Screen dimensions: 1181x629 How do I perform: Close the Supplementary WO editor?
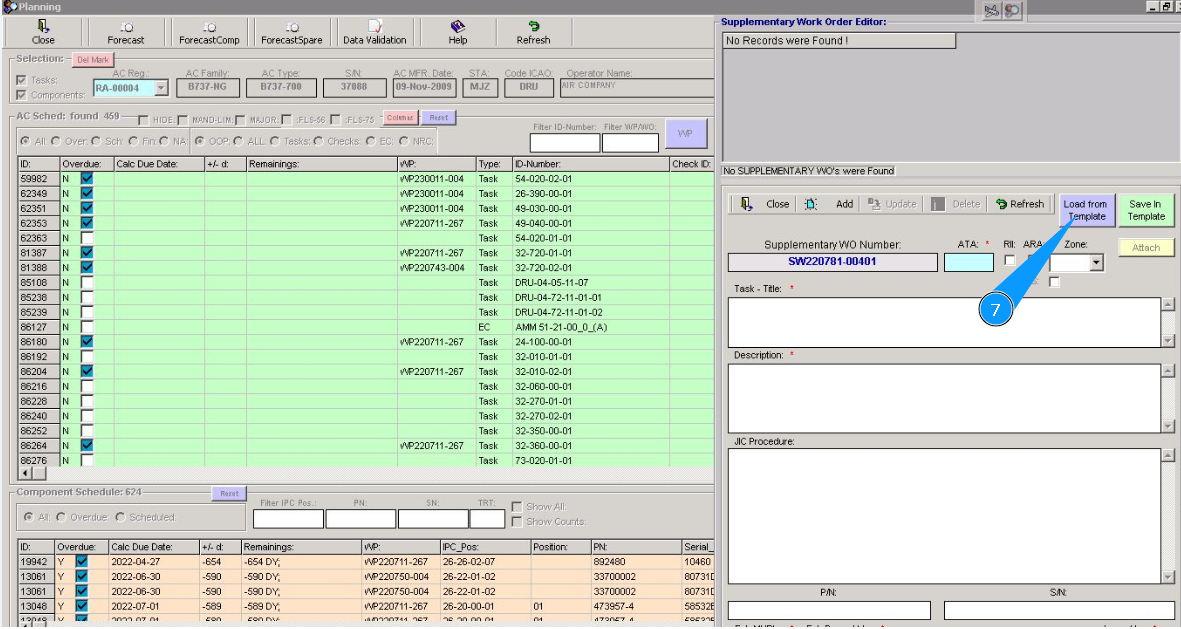coord(764,204)
